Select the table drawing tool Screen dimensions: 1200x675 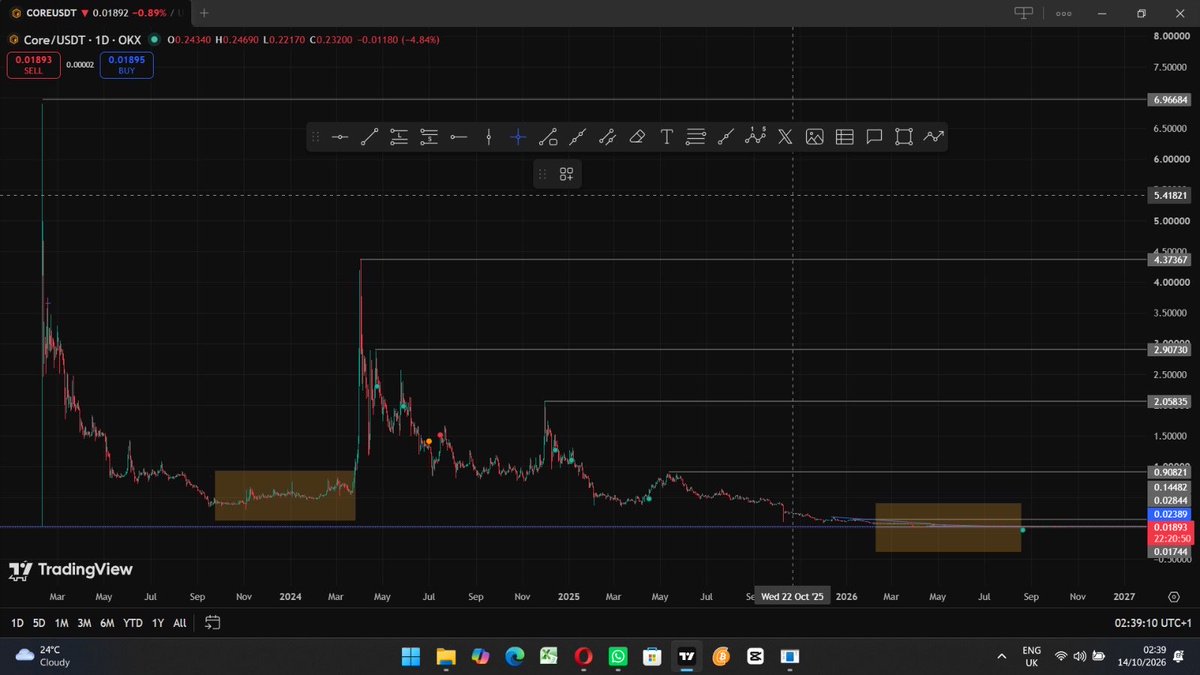point(844,137)
